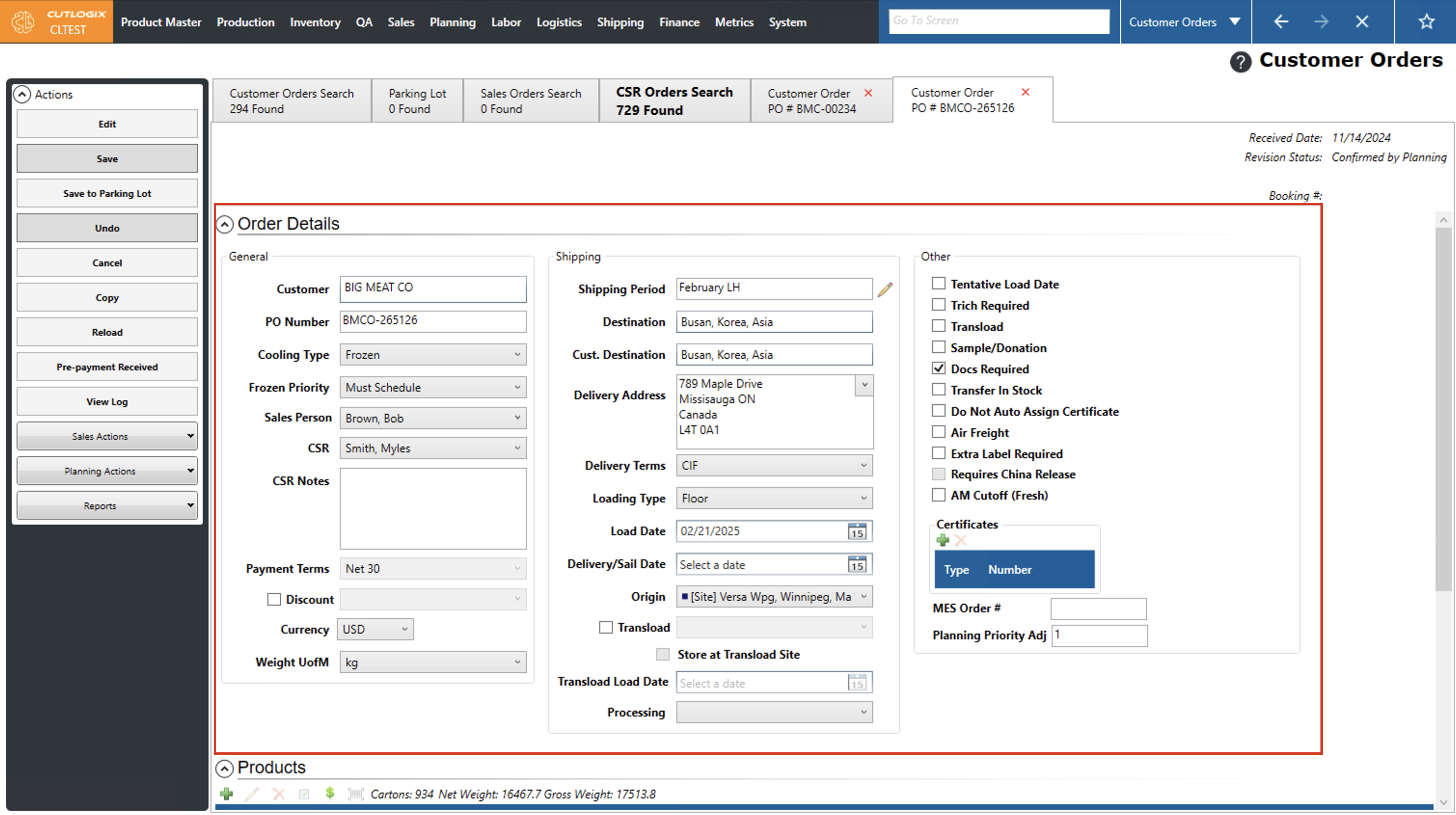Click the back arrow navigation icon
1456x815 pixels.
[x=1281, y=22]
